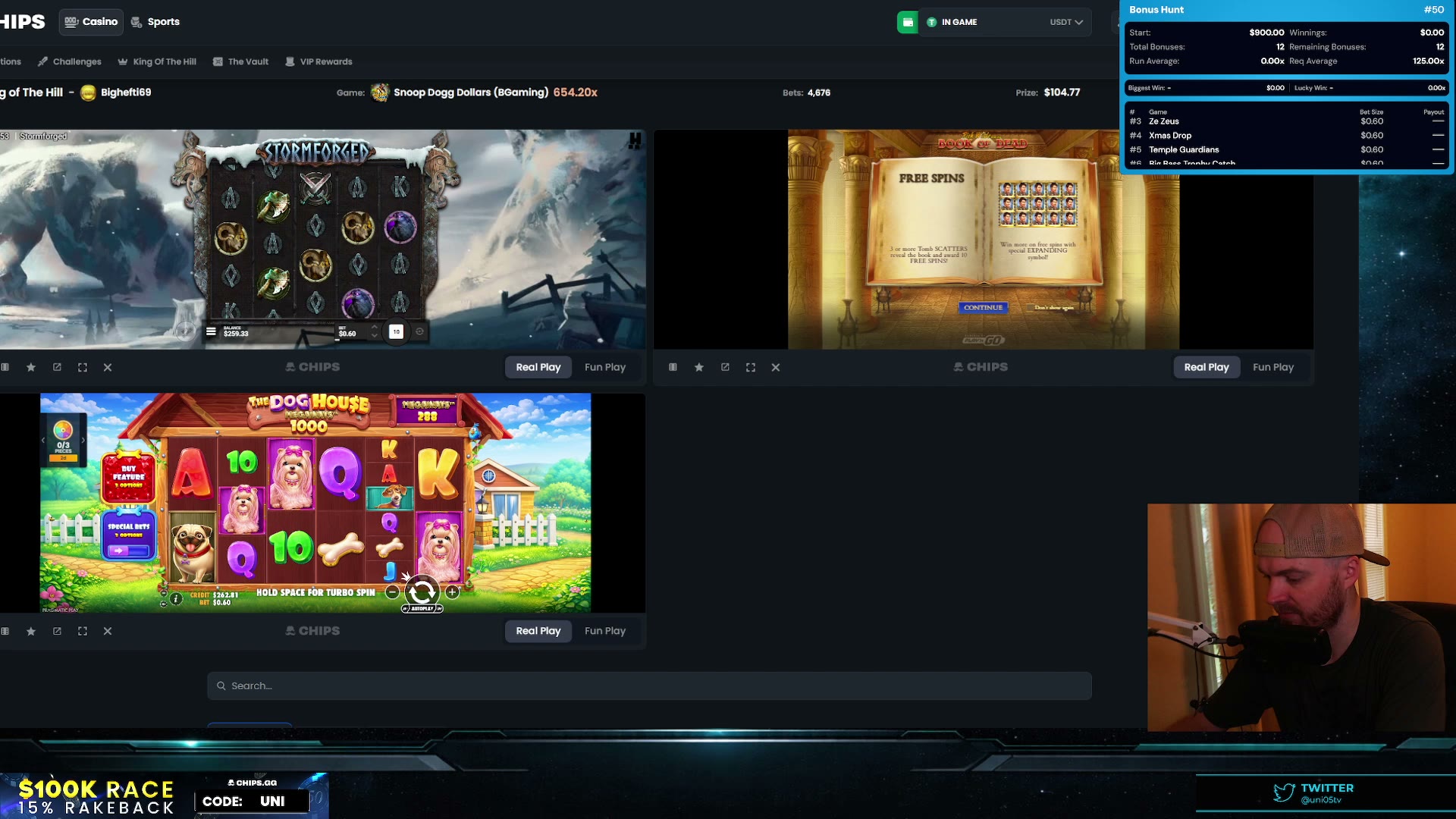The image size is (1456, 819).
Task: Click the 654.20x multiplier text
Action: (576, 93)
